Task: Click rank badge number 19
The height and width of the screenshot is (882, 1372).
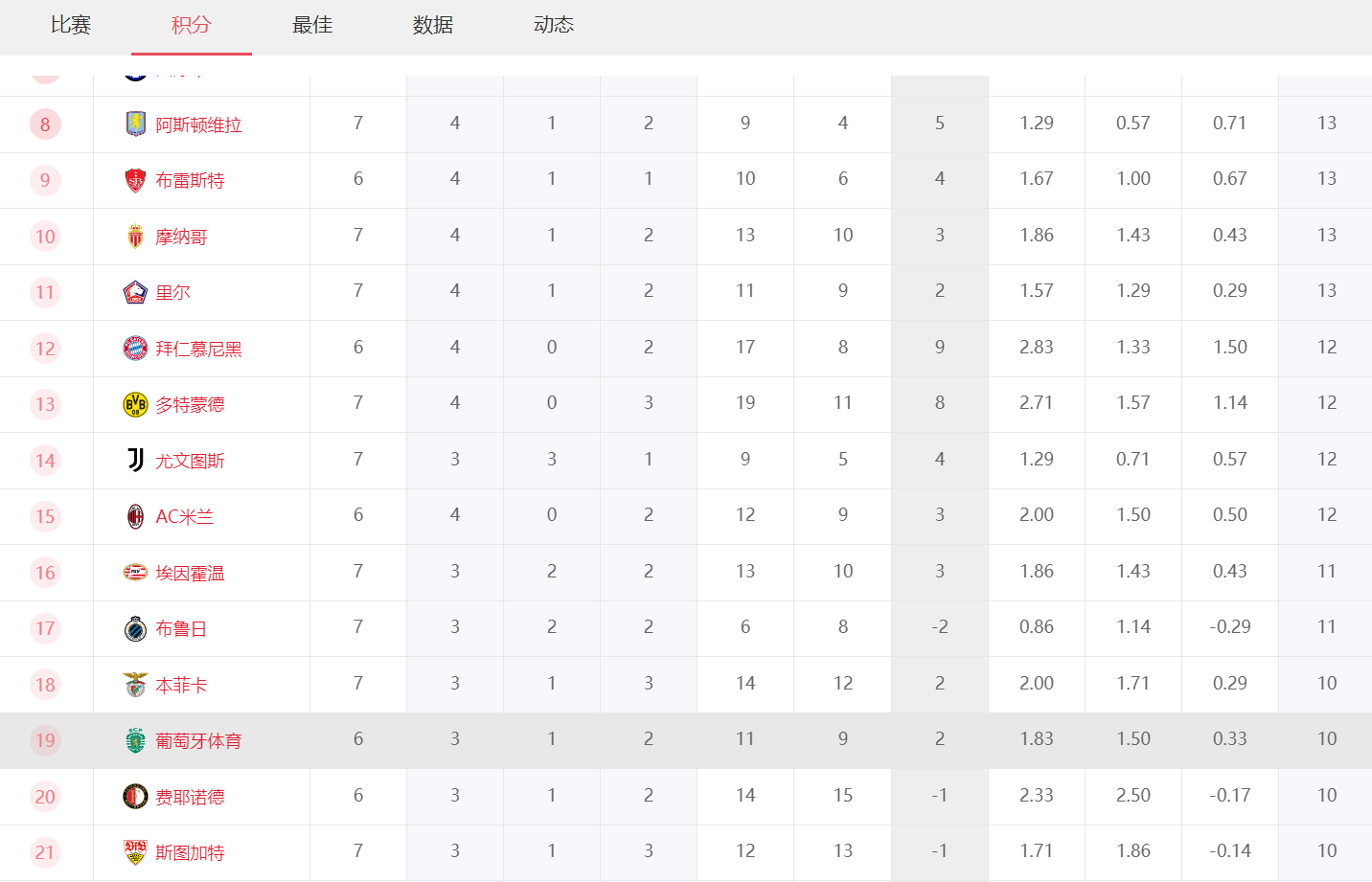Action: click(x=45, y=740)
